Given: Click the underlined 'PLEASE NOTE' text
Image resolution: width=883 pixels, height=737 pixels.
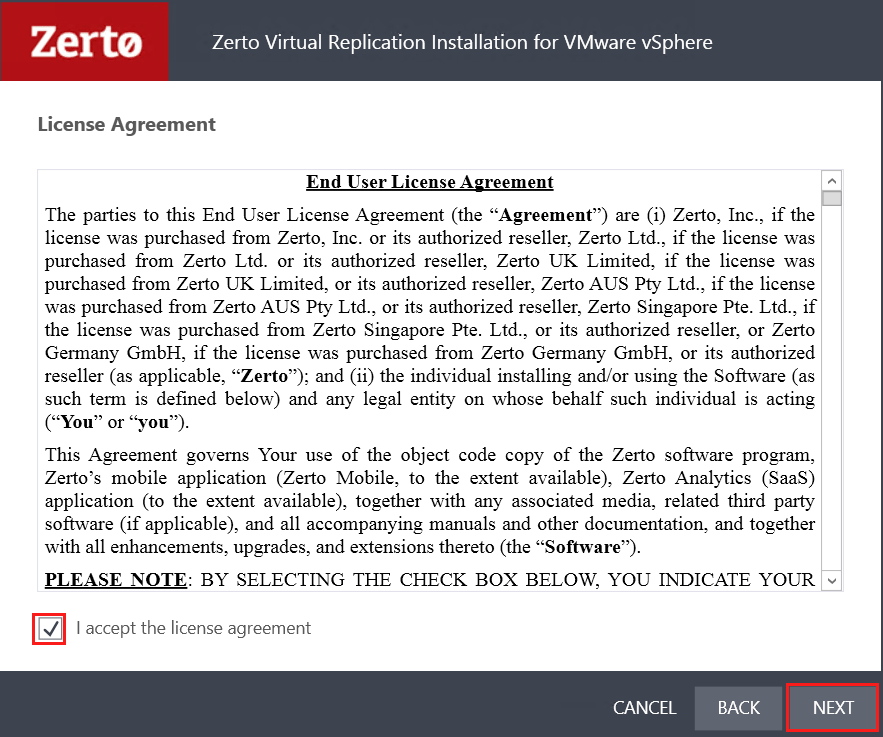Looking at the screenshot, I should [x=115, y=579].
